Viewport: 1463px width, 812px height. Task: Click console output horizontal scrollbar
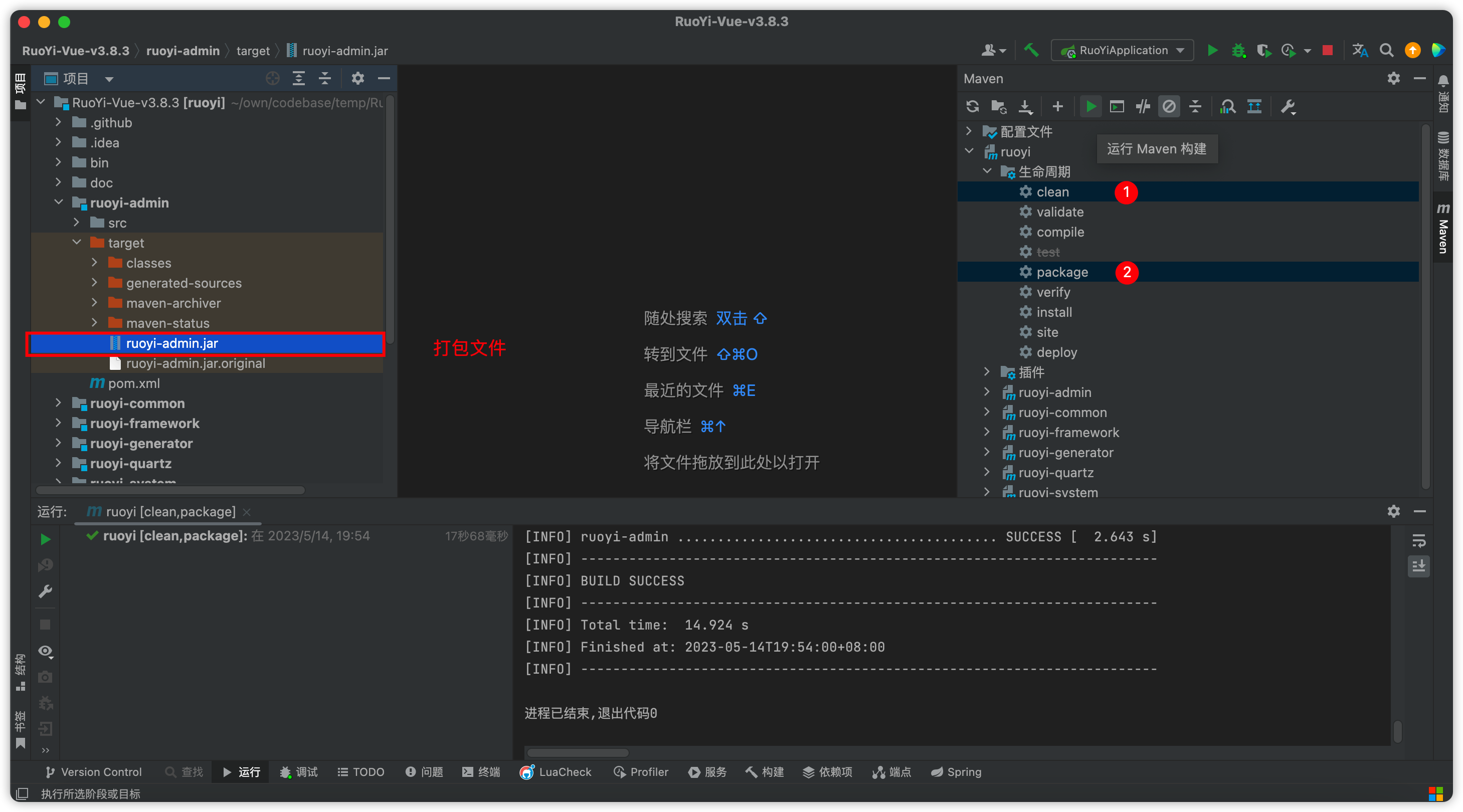pos(578,752)
